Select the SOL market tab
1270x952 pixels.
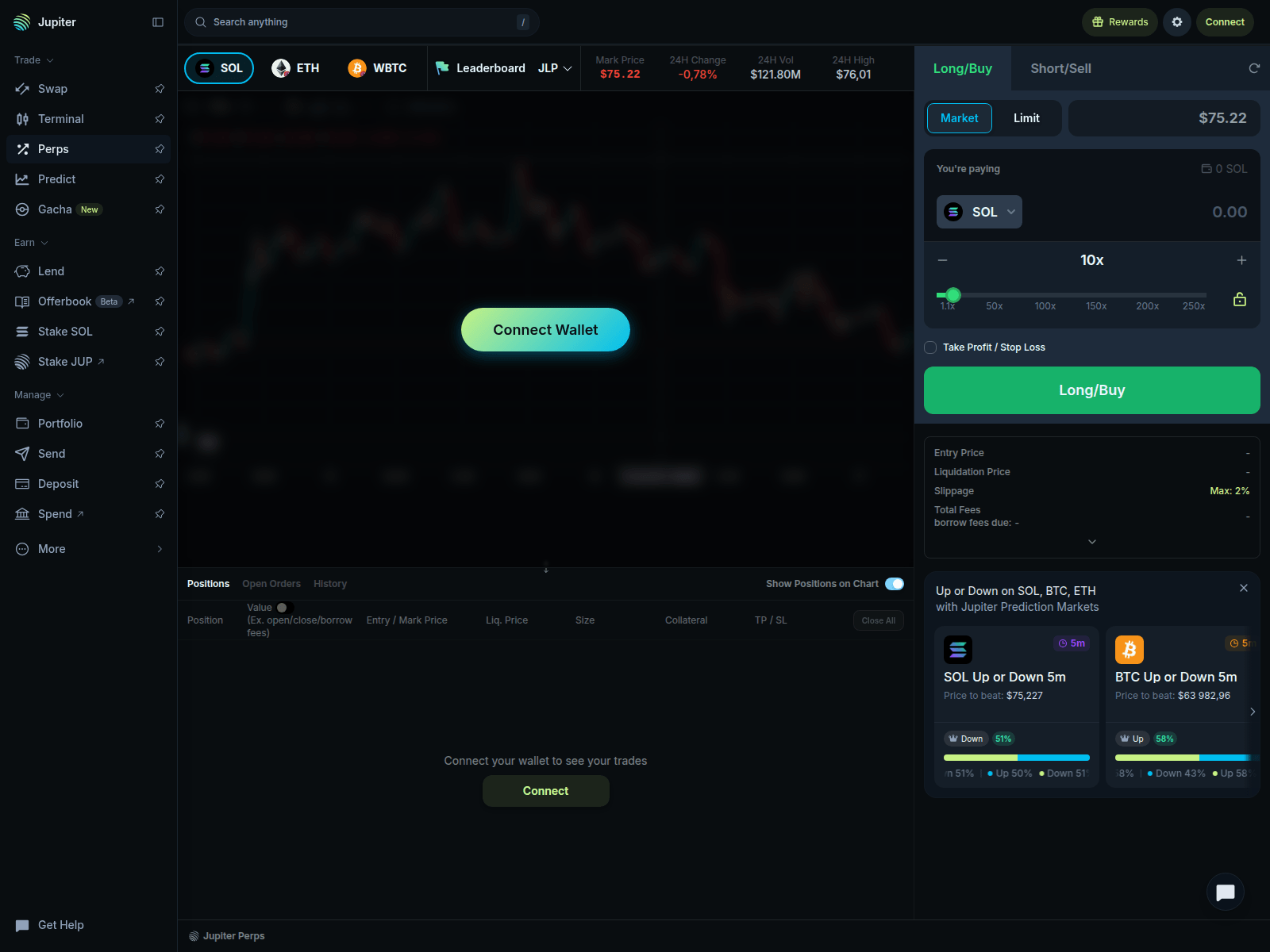coord(219,68)
